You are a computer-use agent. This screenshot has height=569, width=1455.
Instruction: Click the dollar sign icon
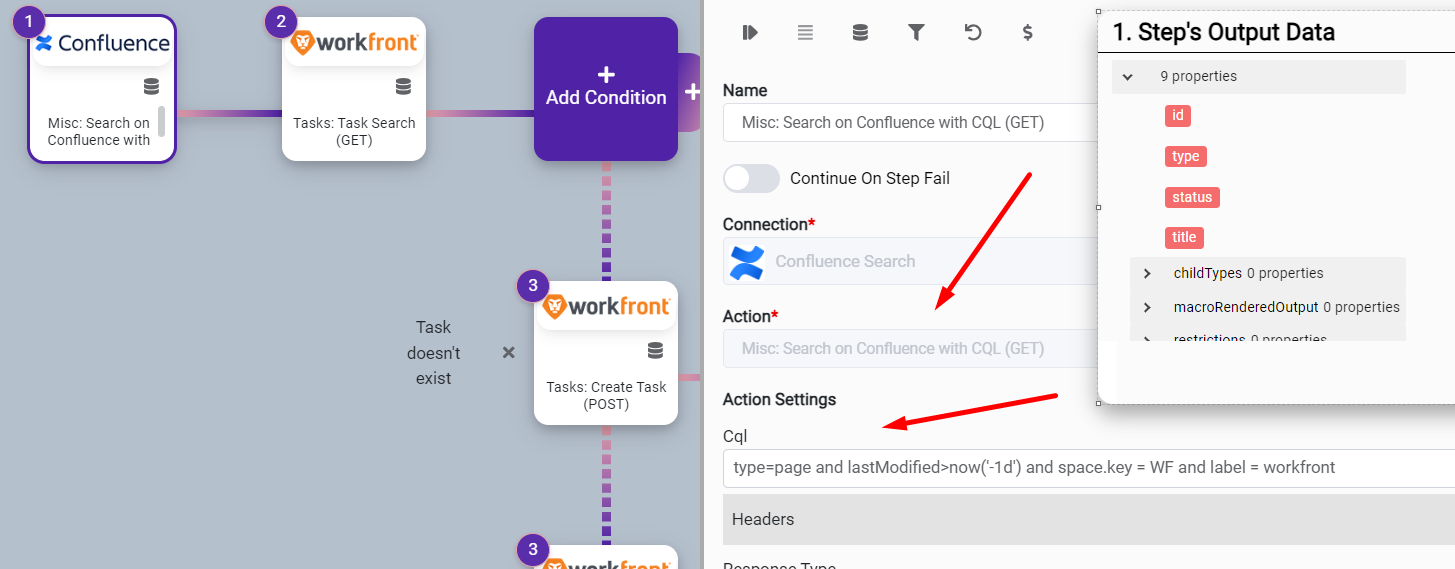1027,33
